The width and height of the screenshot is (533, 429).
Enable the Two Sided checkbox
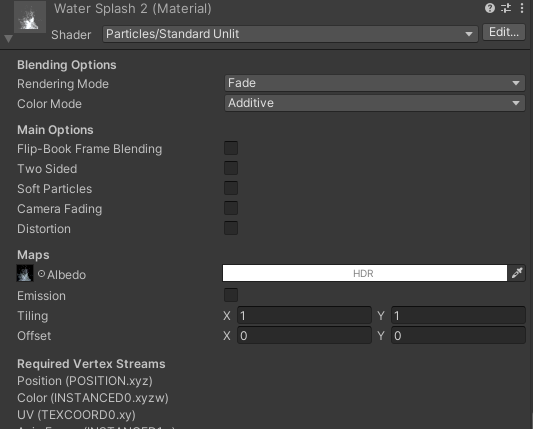tap(231, 168)
